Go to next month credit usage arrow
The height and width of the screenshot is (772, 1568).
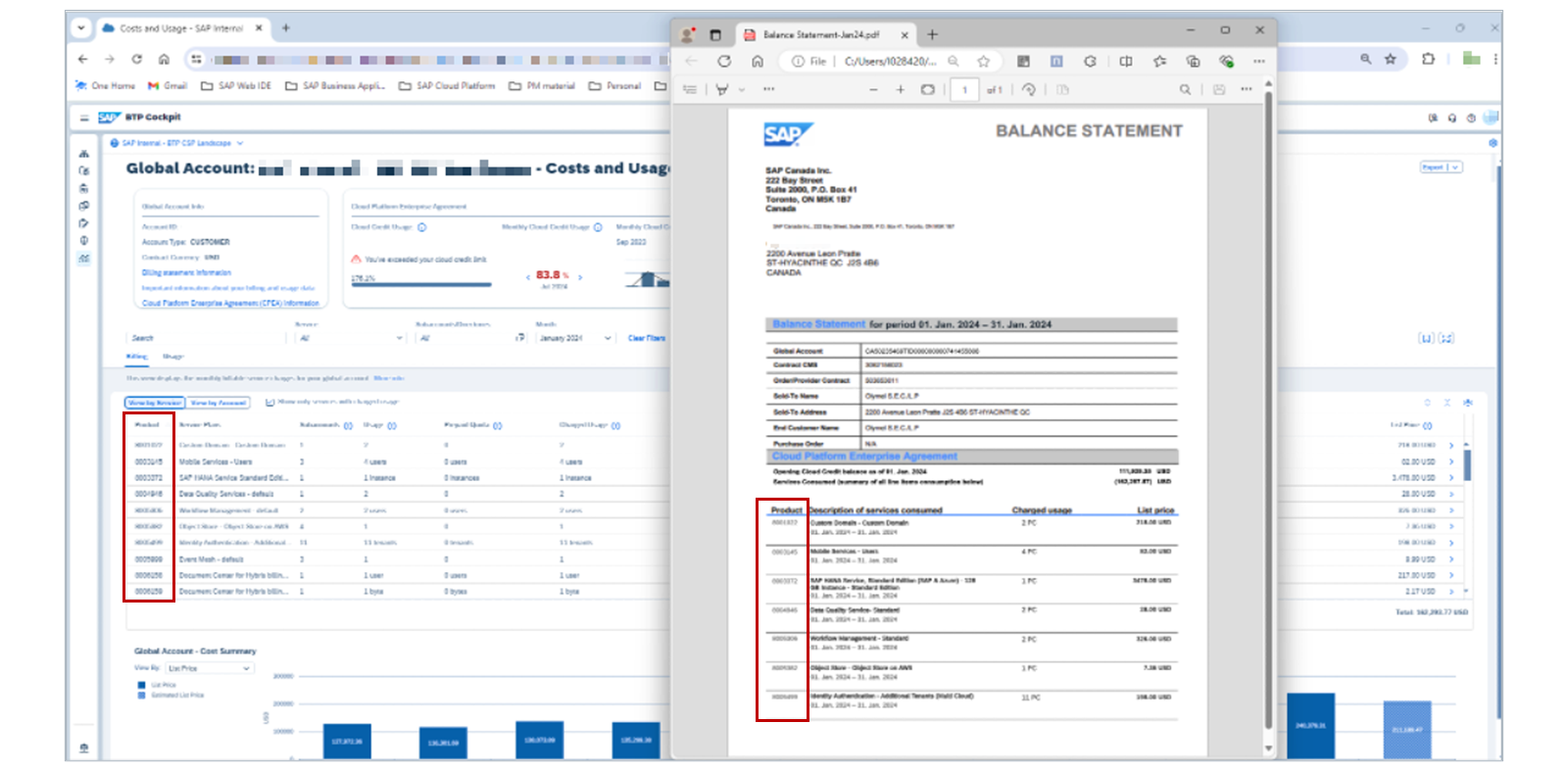[580, 277]
